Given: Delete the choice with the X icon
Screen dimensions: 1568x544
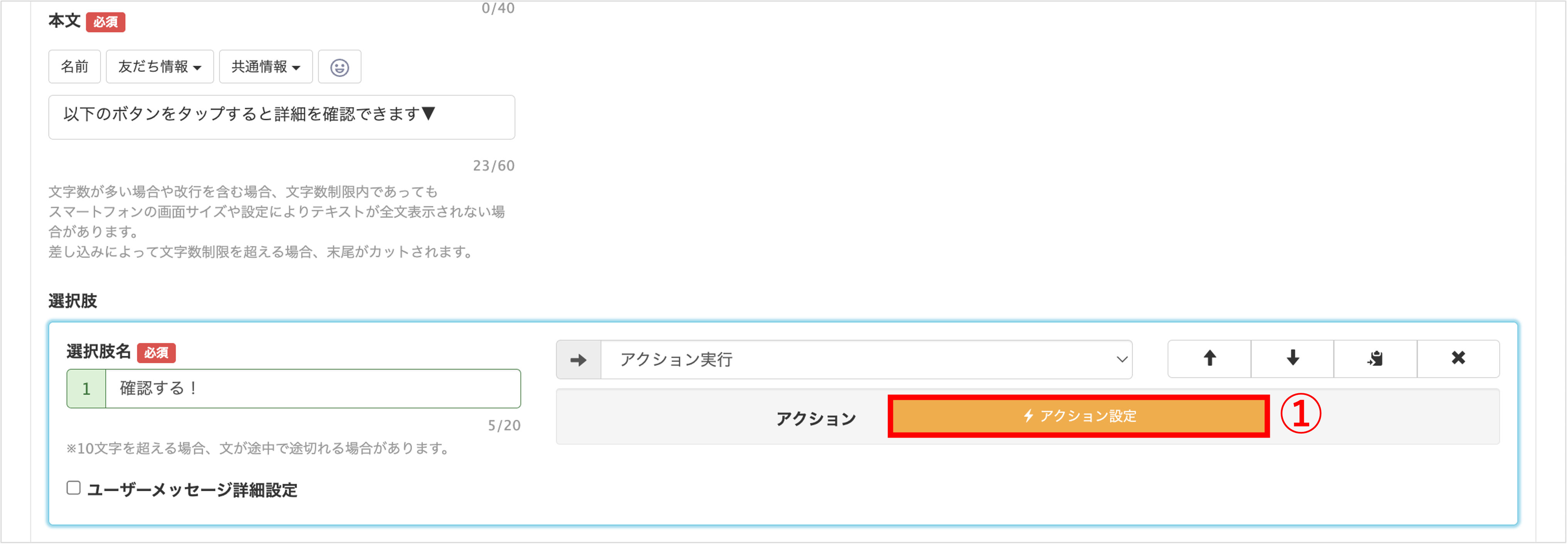Looking at the screenshot, I should pos(1458,359).
